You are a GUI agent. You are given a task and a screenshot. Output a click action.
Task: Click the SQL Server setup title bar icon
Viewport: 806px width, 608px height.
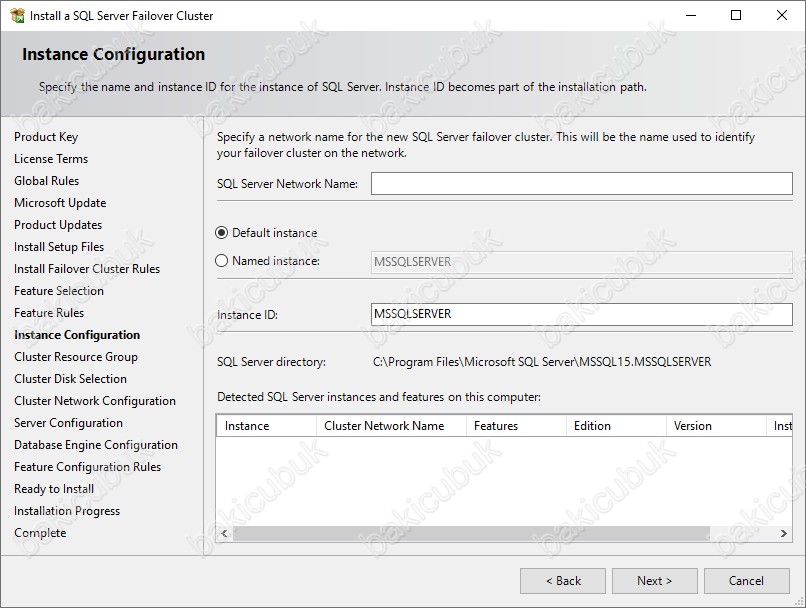click(x=17, y=15)
